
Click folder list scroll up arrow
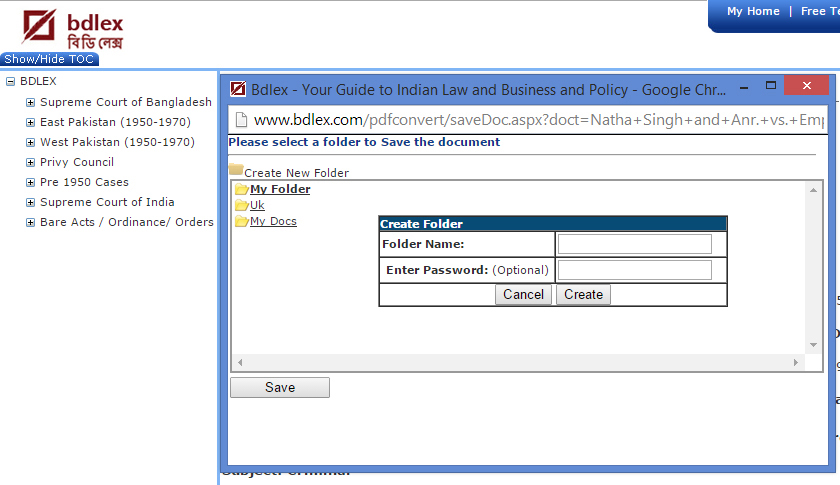coord(813,190)
